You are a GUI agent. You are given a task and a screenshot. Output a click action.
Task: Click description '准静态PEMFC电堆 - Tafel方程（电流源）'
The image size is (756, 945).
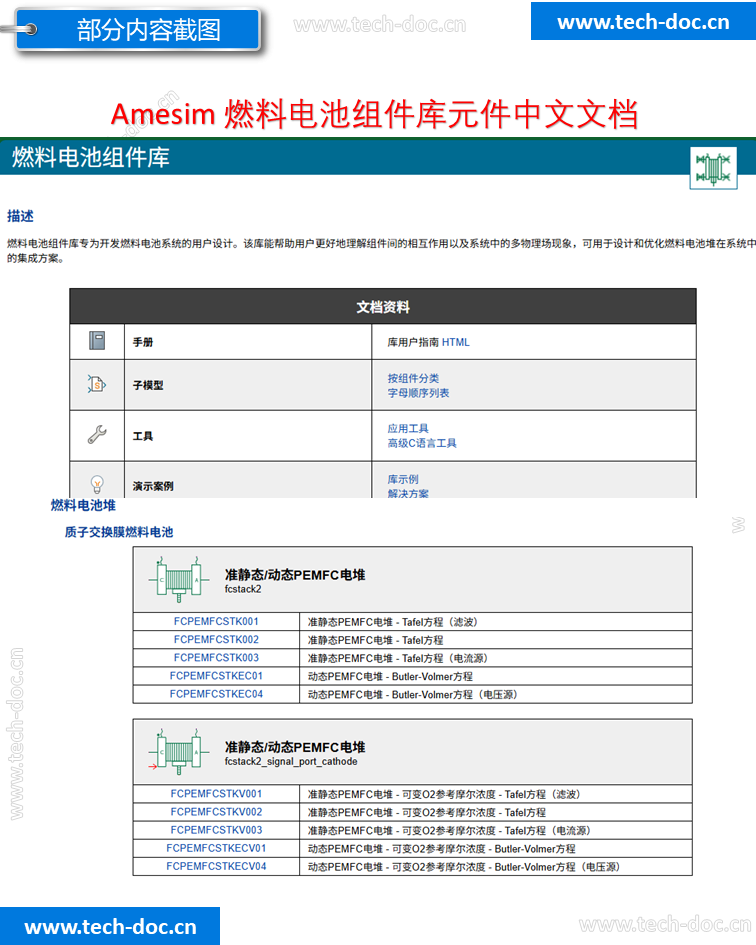[x=398, y=658]
